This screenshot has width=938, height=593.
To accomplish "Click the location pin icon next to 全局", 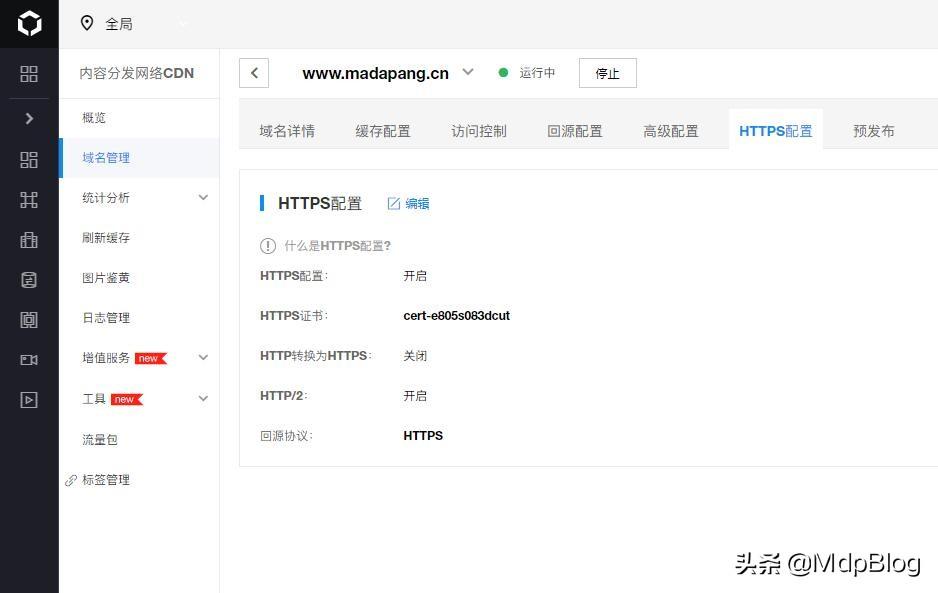I will [x=87, y=23].
